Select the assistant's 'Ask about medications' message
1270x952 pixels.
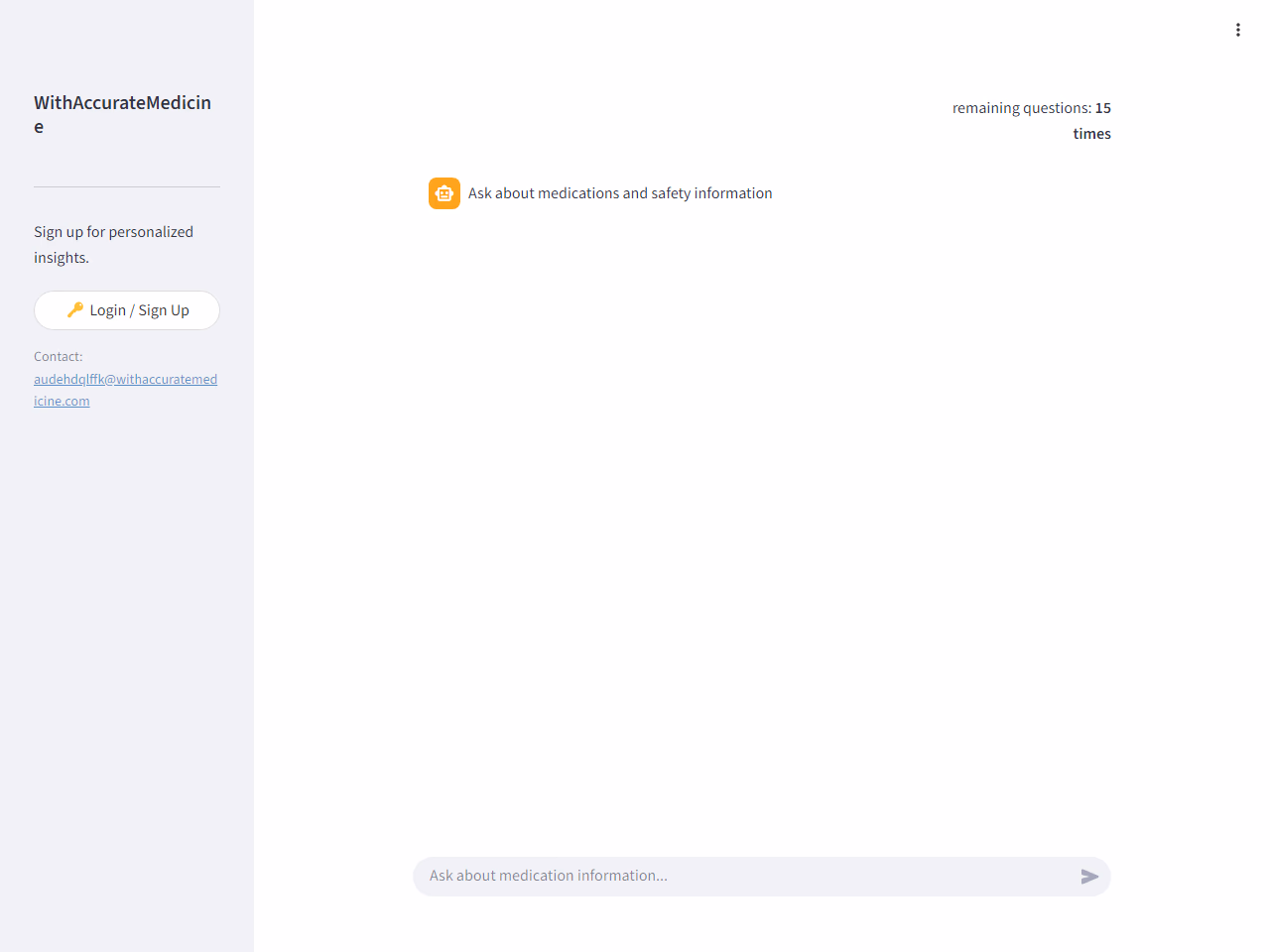click(619, 193)
